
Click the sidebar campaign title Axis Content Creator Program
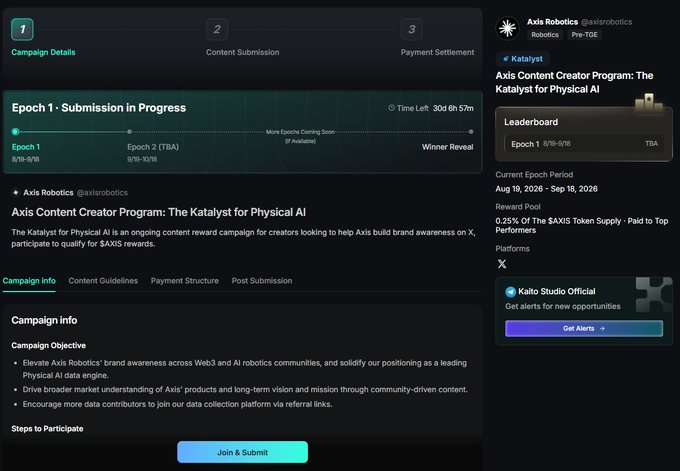coord(574,82)
